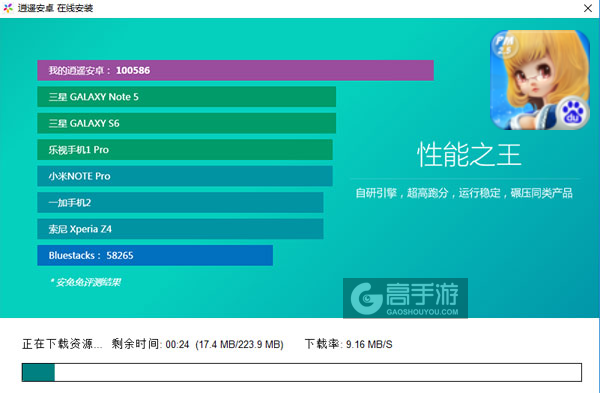Screen dimensions: 600x393
Task: Select the 乐视手机1 Pro bar
Action: [185, 150]
